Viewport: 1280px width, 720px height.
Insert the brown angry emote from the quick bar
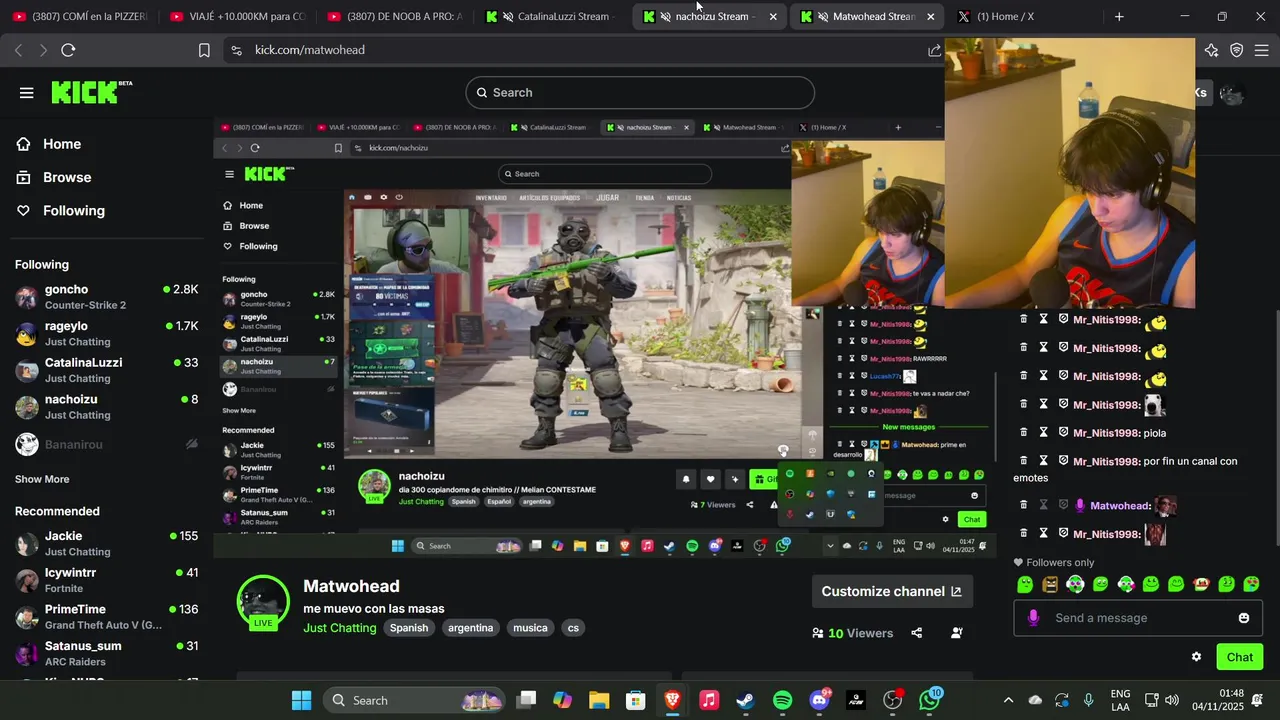[x=1050, y=584]
